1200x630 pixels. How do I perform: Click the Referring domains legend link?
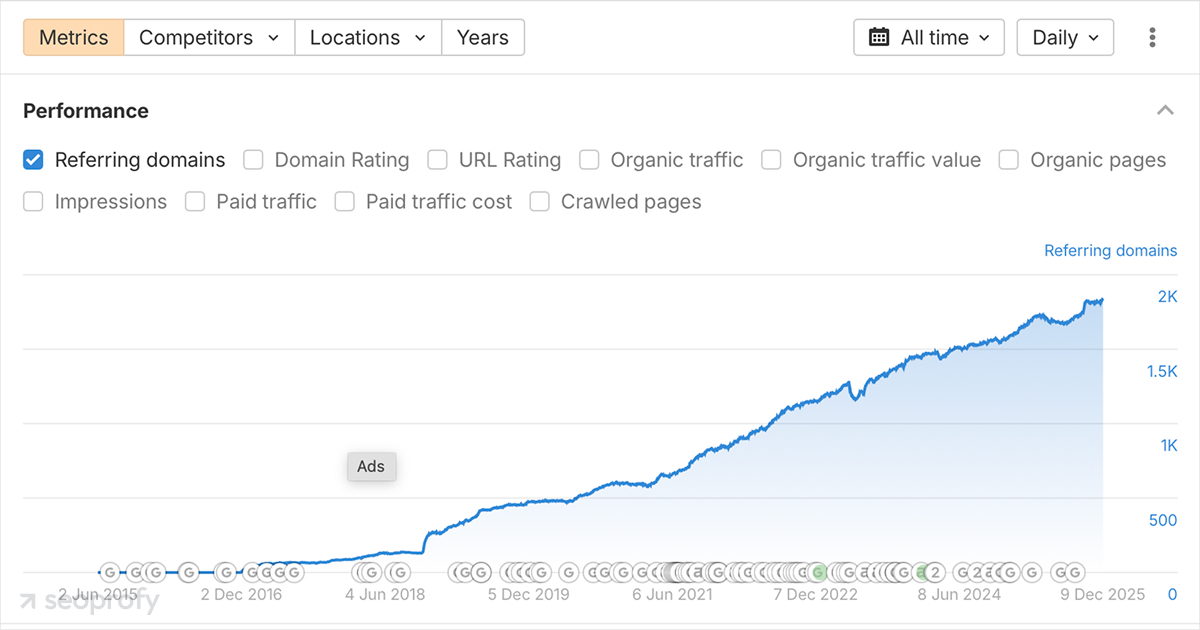1110,250
